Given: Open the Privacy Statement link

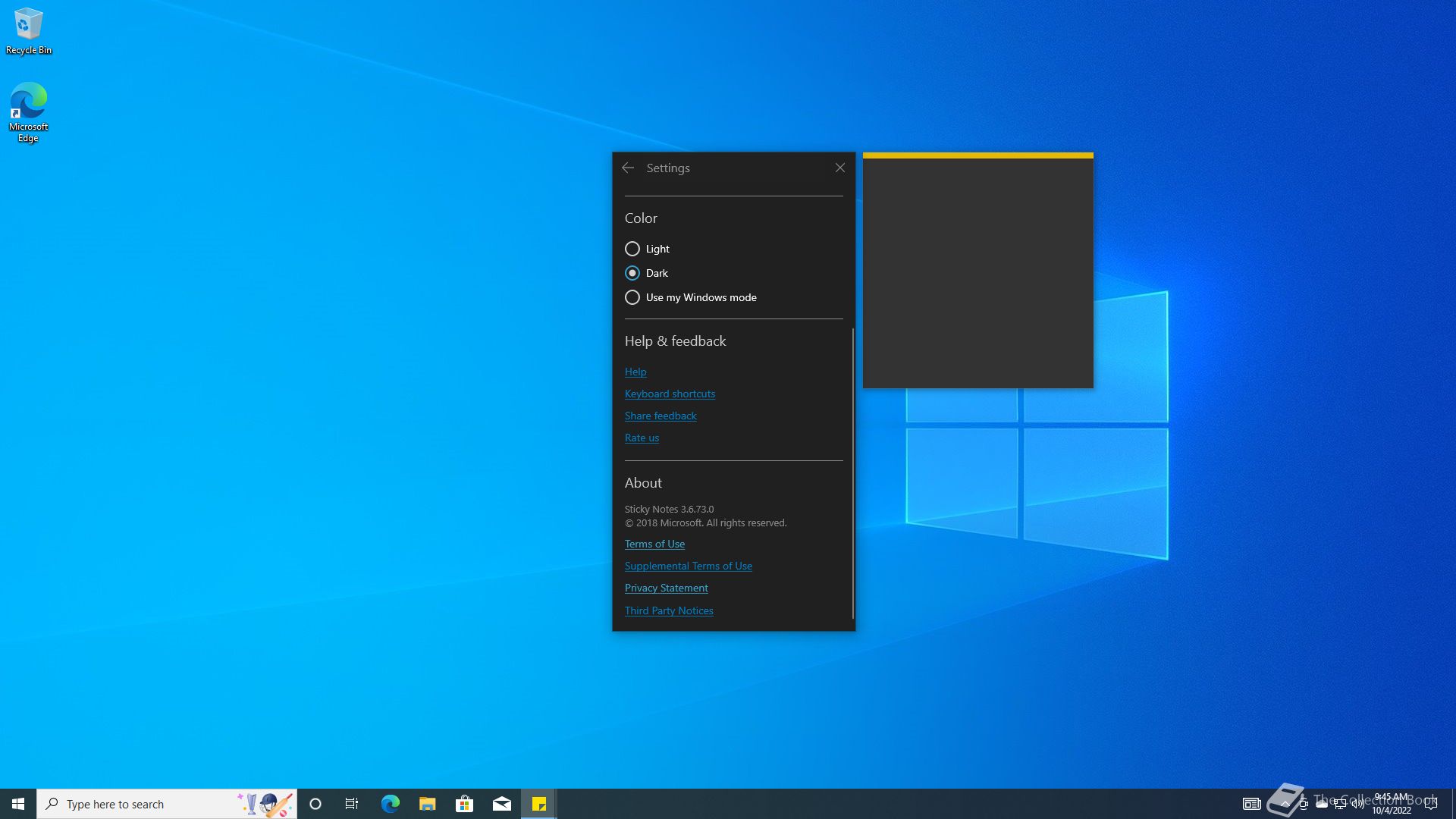Looking at the screenshot, I should coord(667,588).
